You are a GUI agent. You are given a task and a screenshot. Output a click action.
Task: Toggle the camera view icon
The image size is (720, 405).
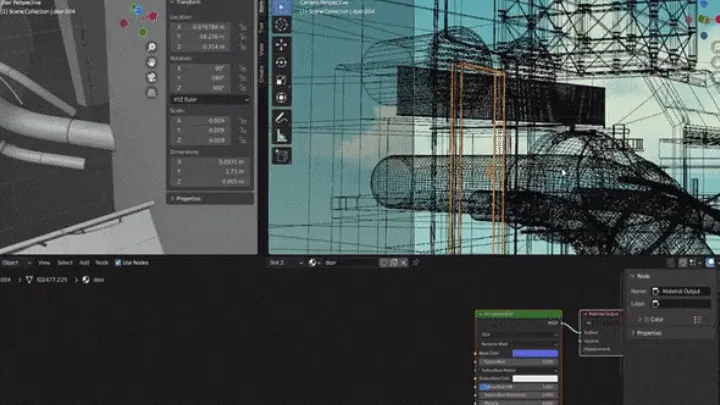(151, 77)
